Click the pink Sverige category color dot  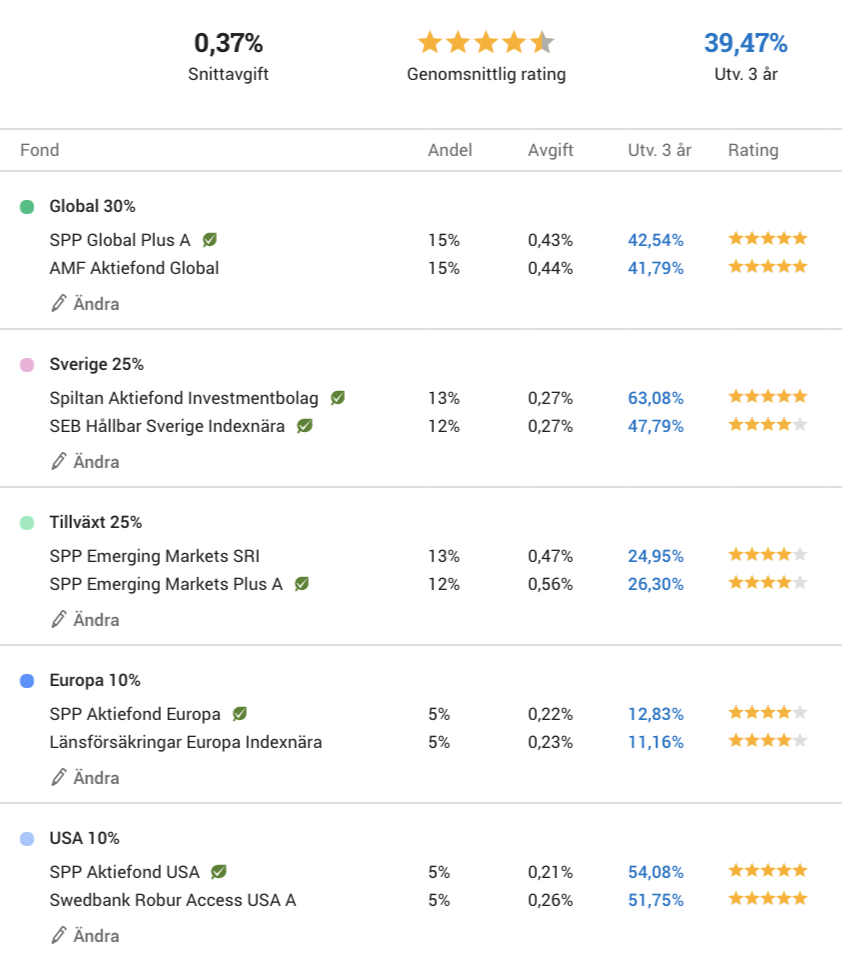pos(27,365)
